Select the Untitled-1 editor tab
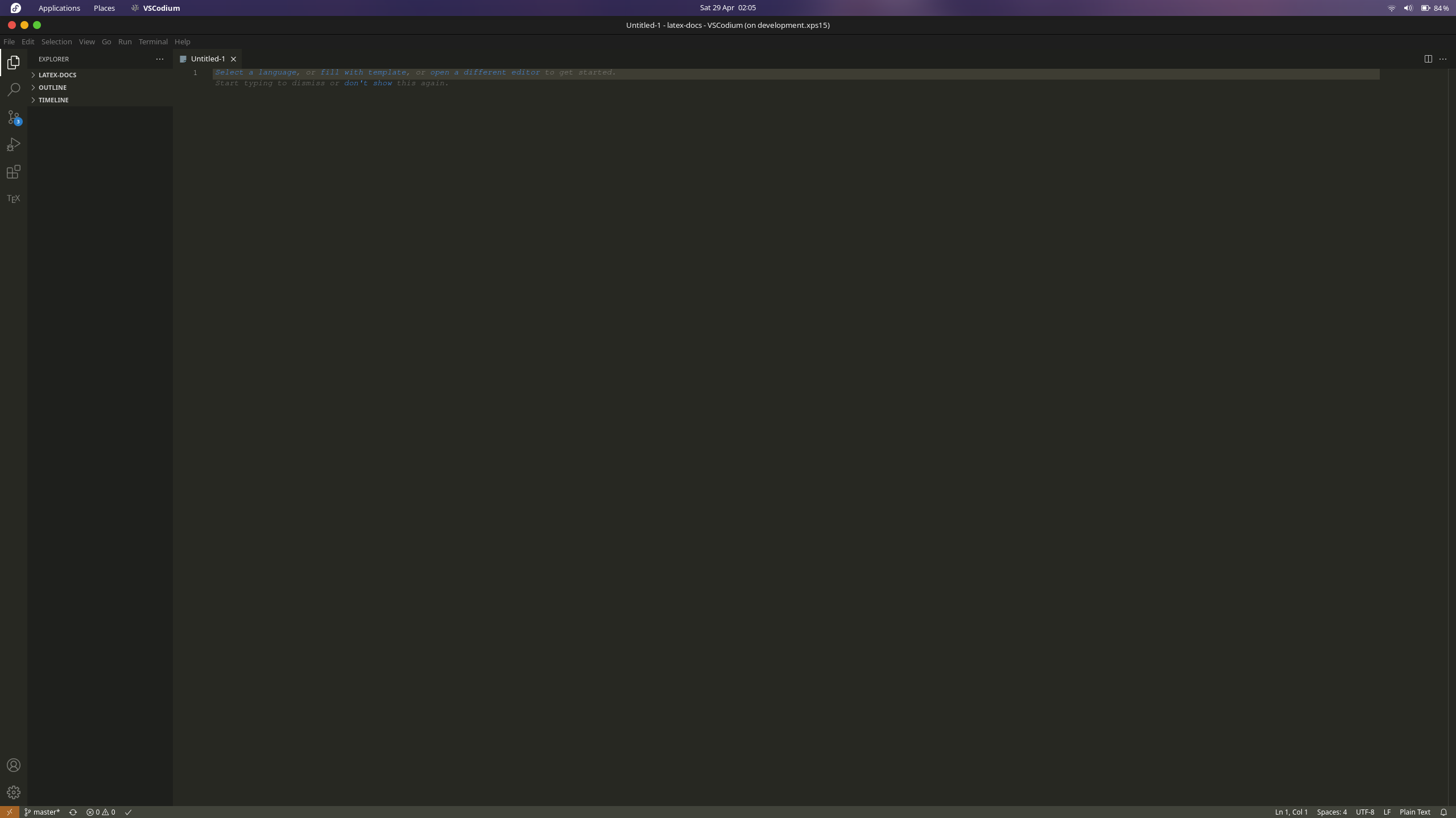 coord(208,59)
